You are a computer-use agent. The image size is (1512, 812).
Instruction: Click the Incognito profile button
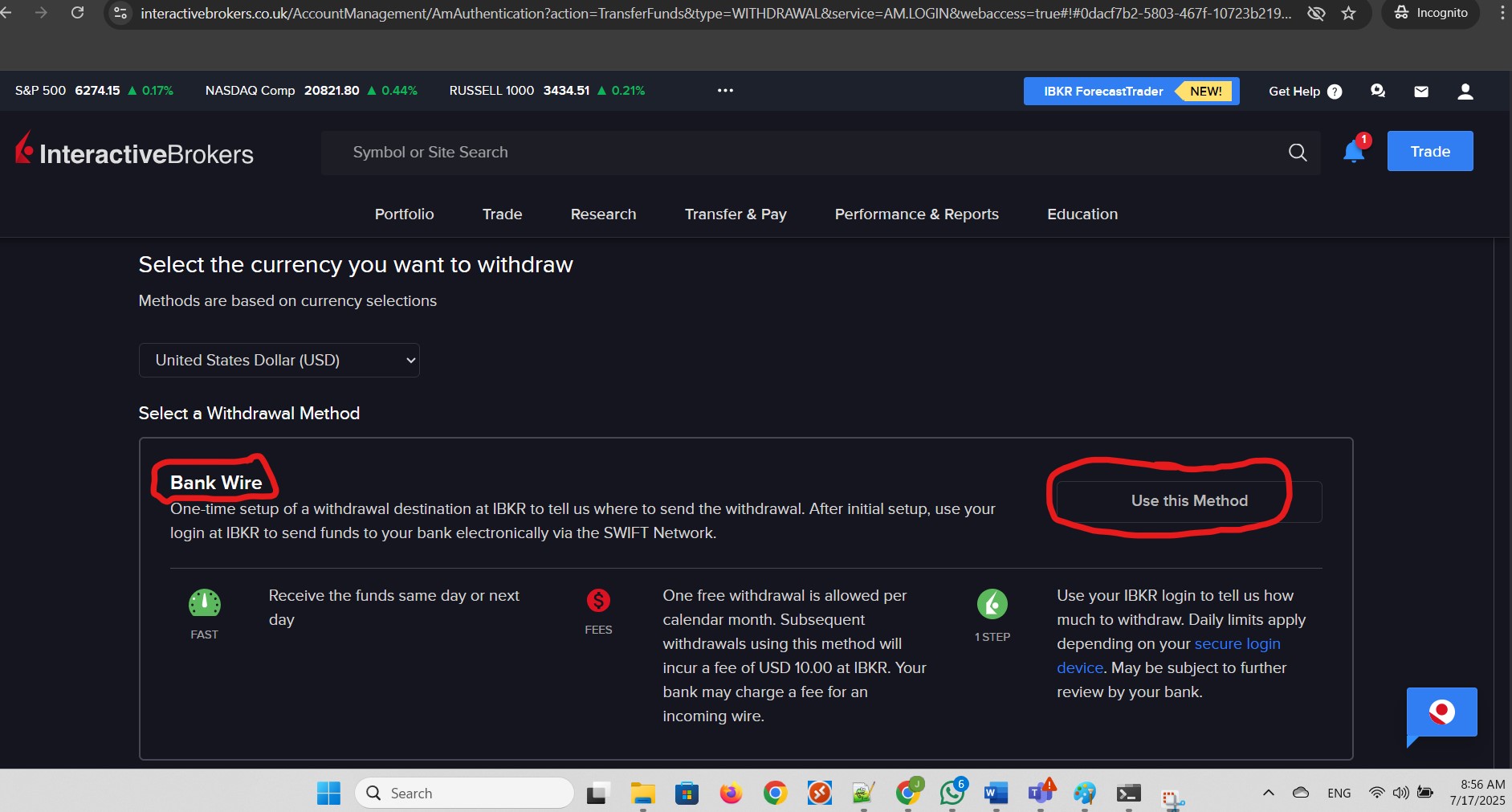pyautogui.click(x=1431, y=13)
